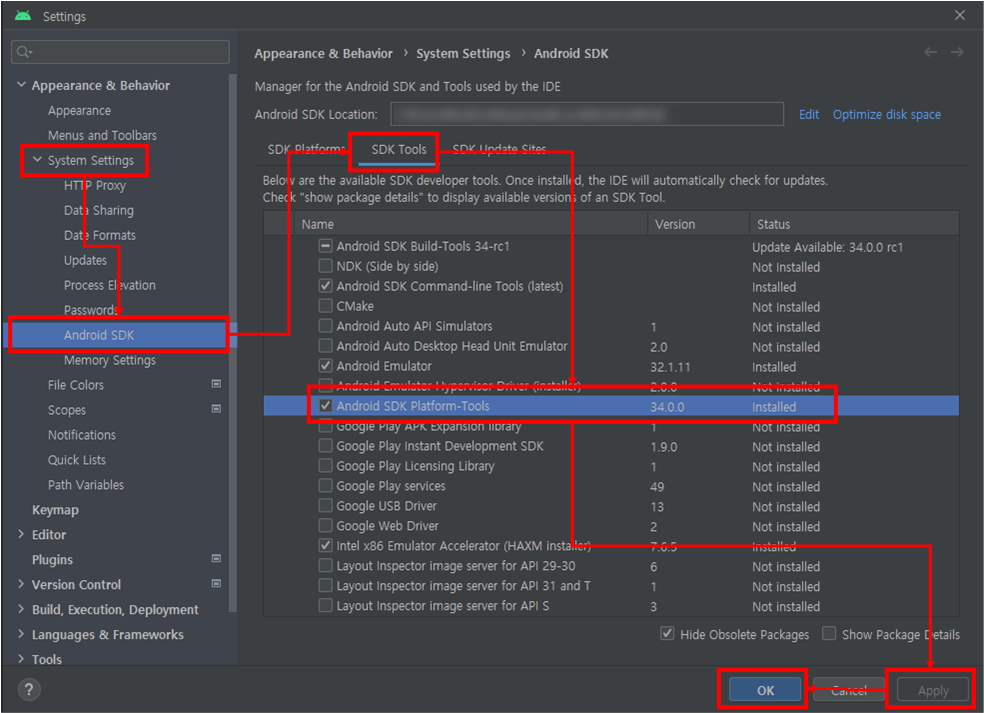Screen dimensions: 984x713
Task: Select Data Sharing in the tree
Action: click(x=99, y=210)
